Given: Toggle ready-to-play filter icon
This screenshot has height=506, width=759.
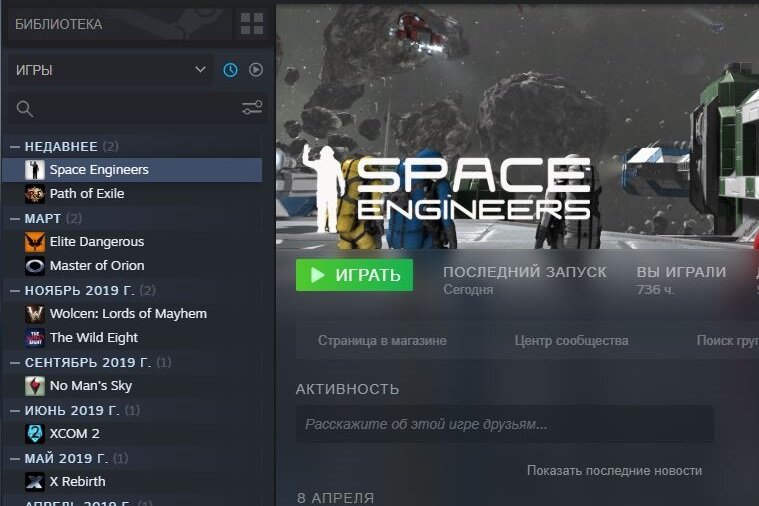Looking at the screenshot, I should click(256, 70).
